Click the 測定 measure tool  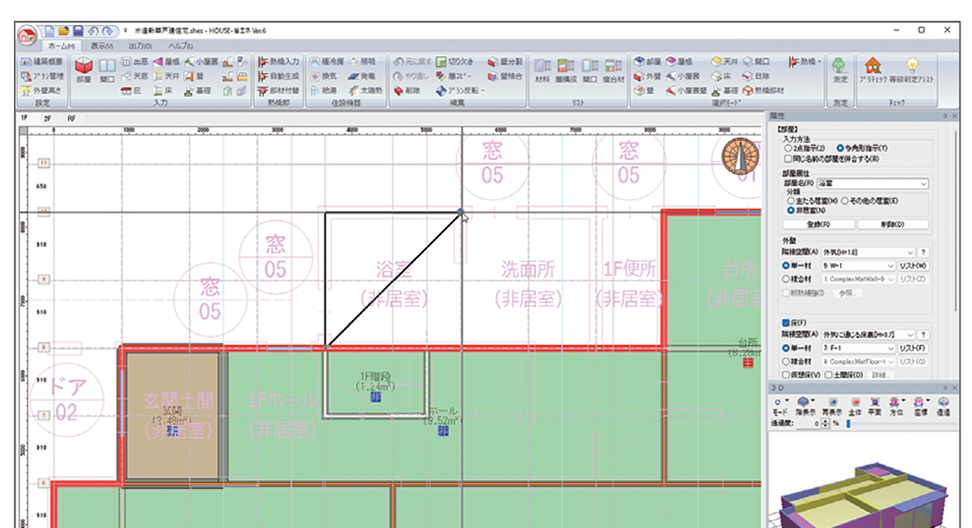[840, 72]
